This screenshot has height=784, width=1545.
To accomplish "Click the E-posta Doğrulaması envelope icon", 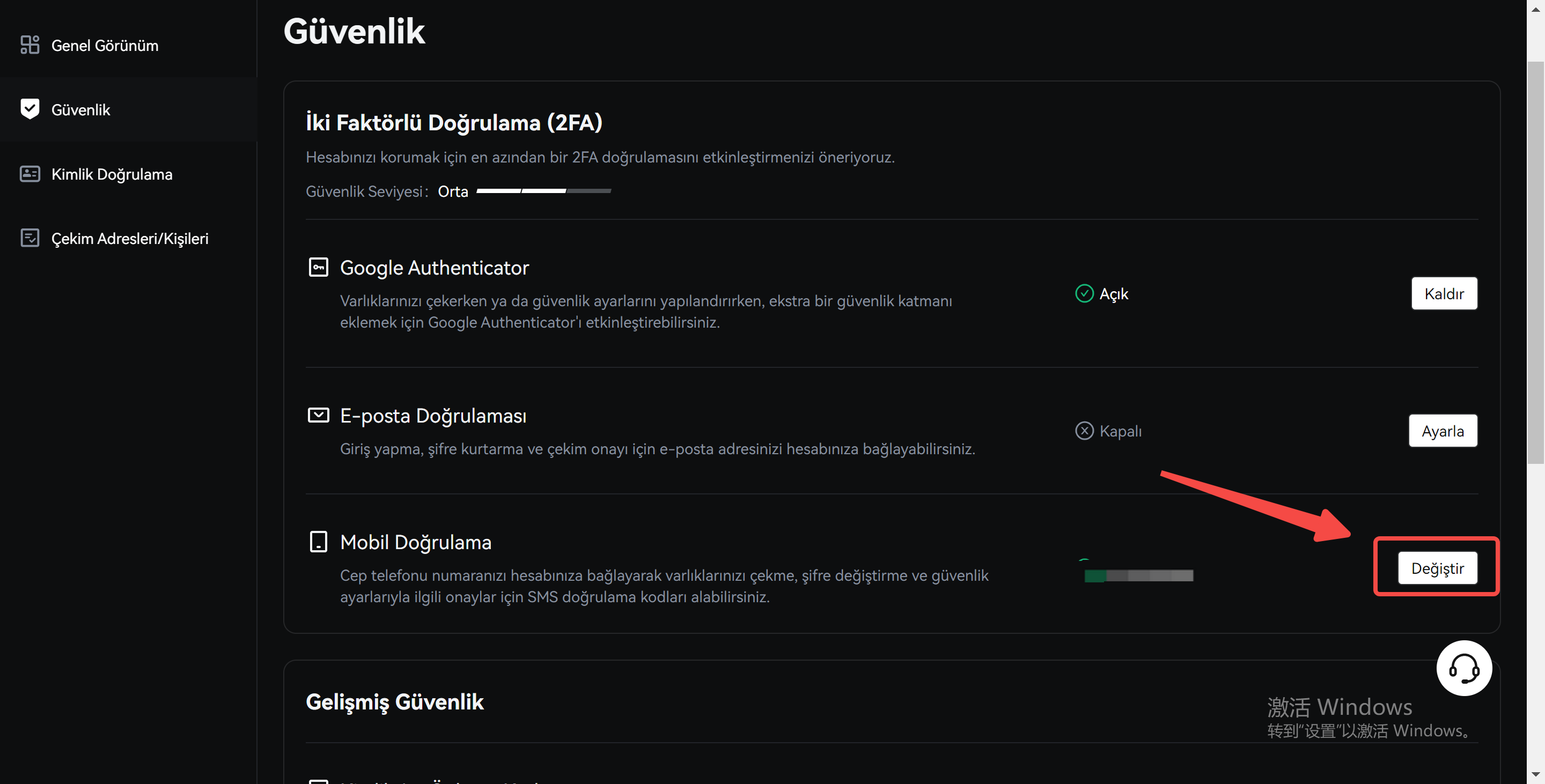I will [318, 415].
